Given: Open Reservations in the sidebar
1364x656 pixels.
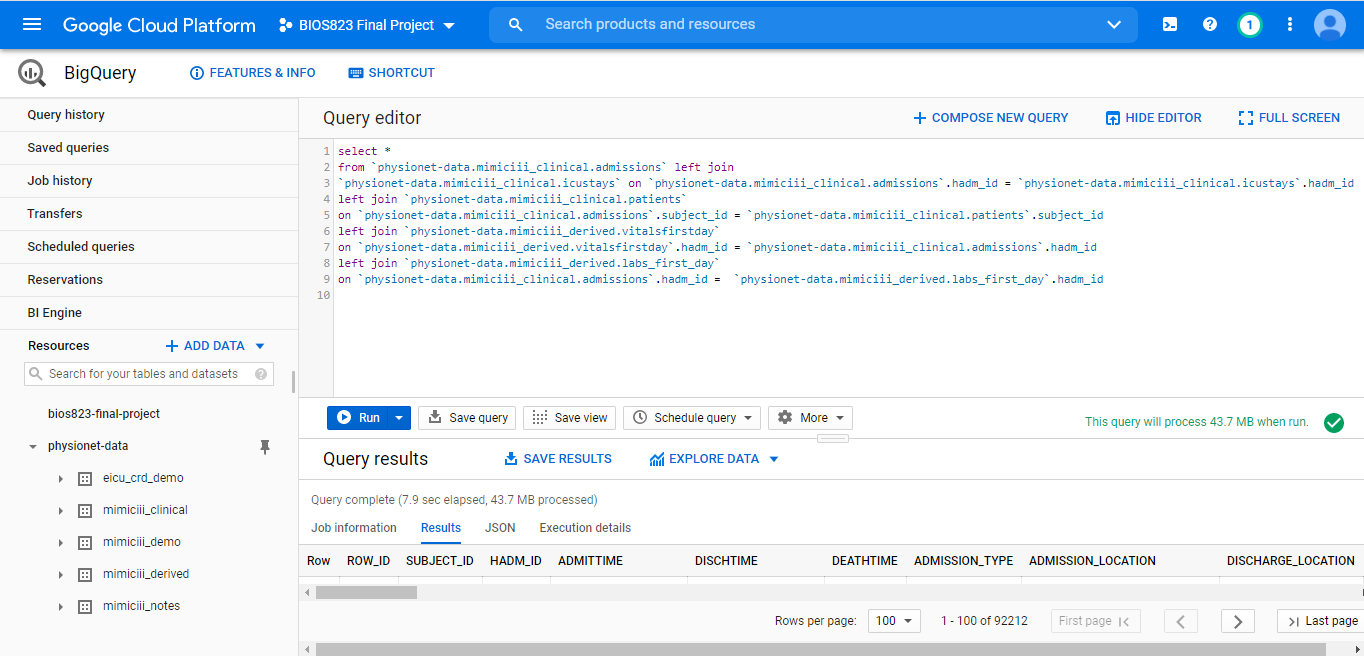Looking at the screenshot, I should tap(149, 280).
